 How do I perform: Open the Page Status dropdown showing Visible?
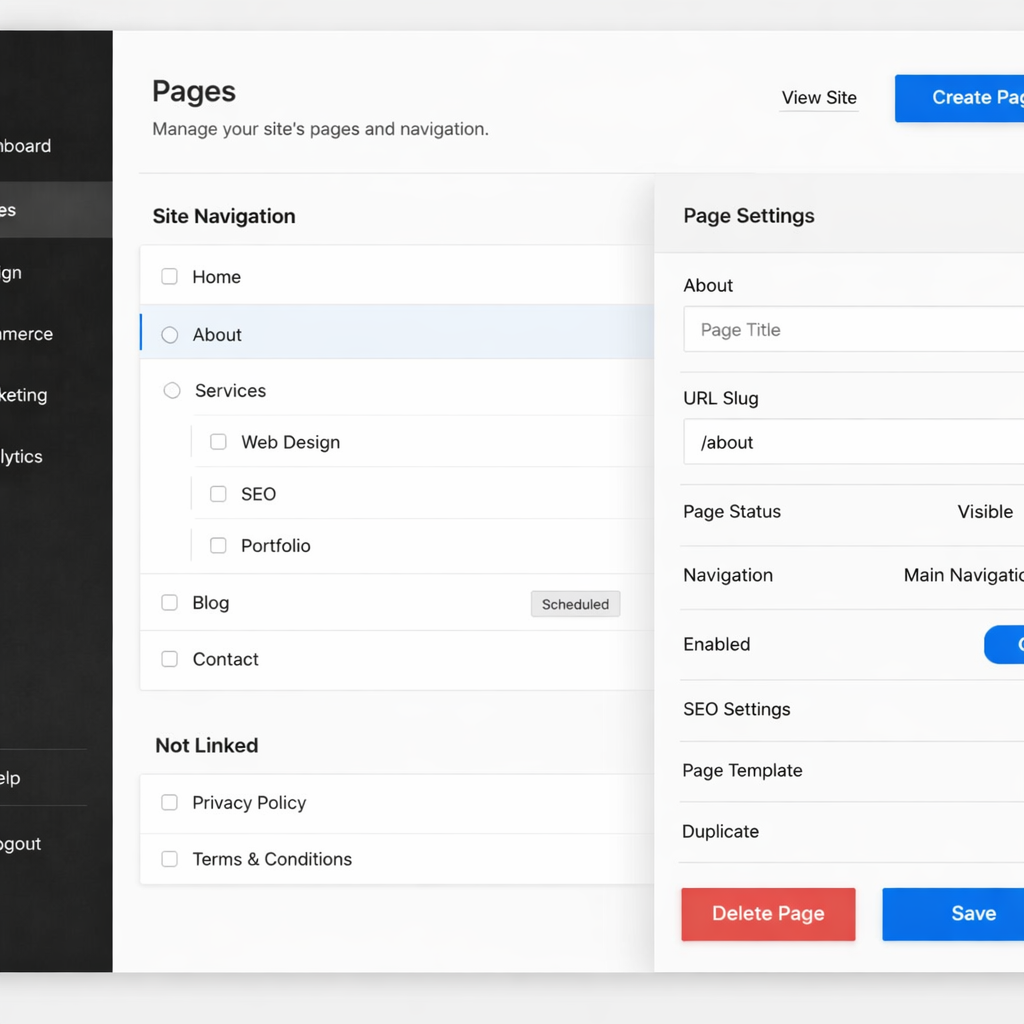click(x=985, y=512)
